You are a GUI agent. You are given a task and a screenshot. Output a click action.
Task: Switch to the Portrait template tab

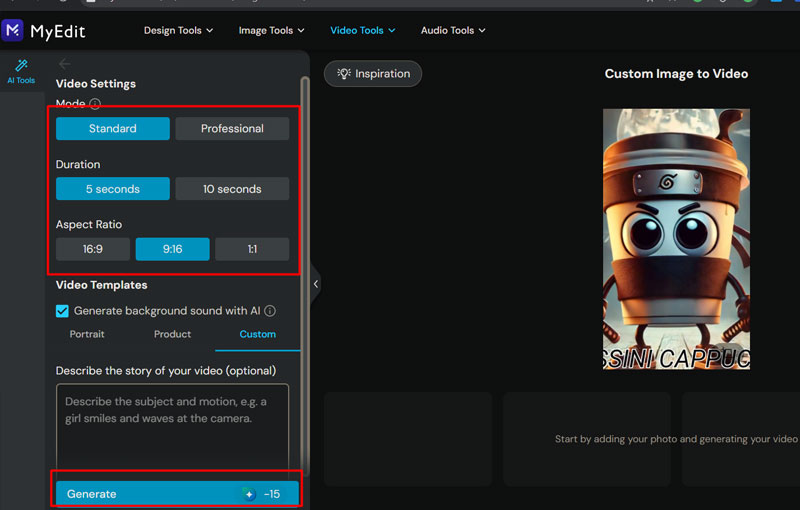point(87,334)
